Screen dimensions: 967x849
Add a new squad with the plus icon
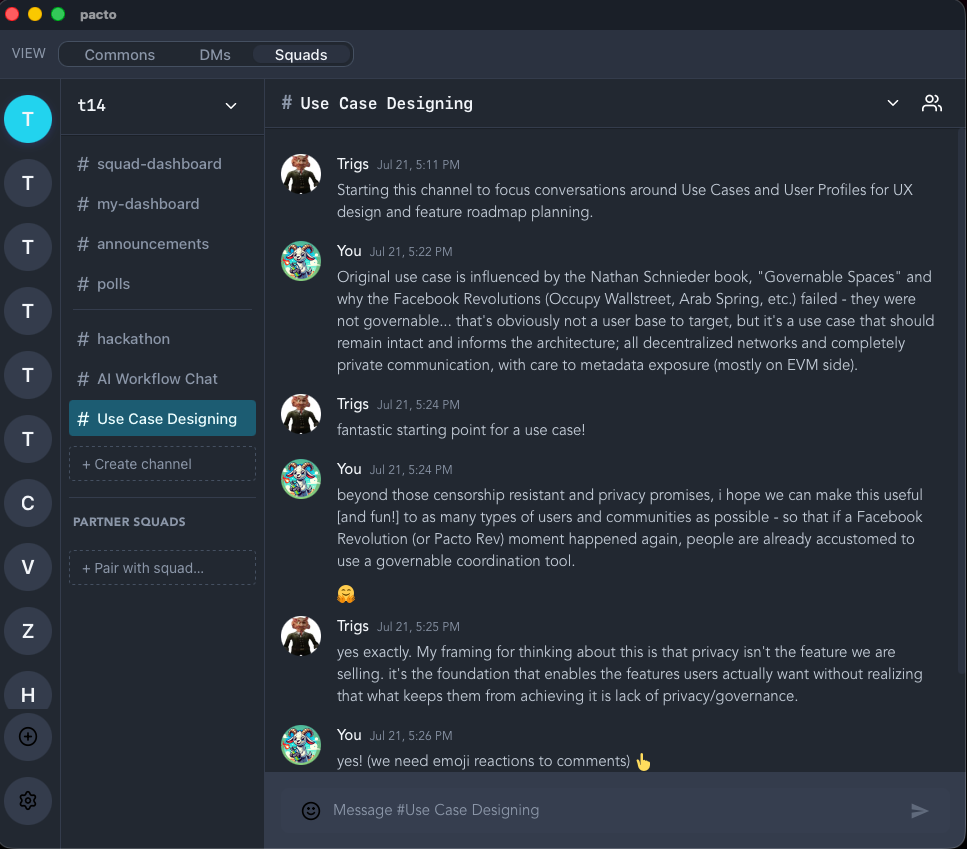pos(28,737)
